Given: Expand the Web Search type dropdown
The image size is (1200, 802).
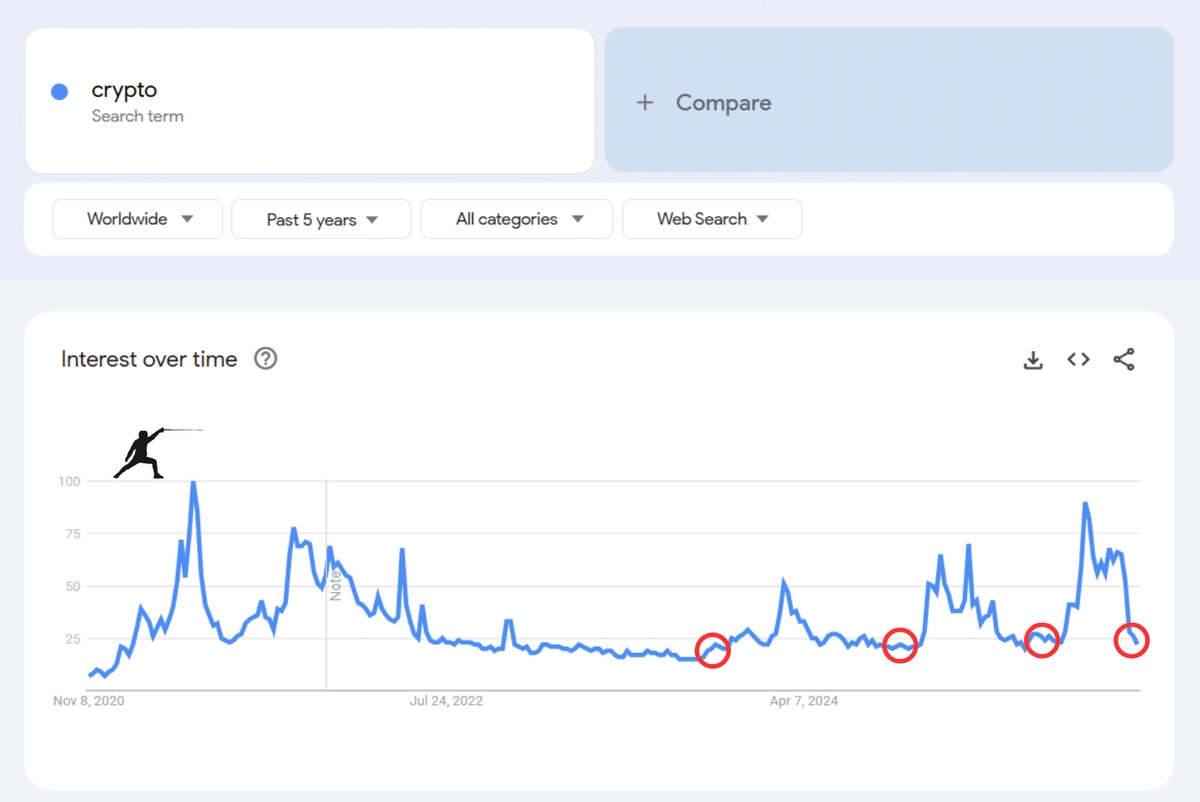Looking at the screenshot, I should coord(712,219).
